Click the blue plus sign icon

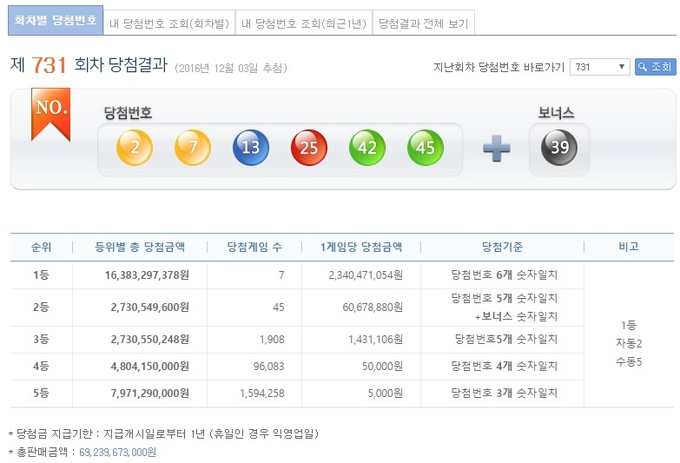pyautogui.click(x=496, y=148)
